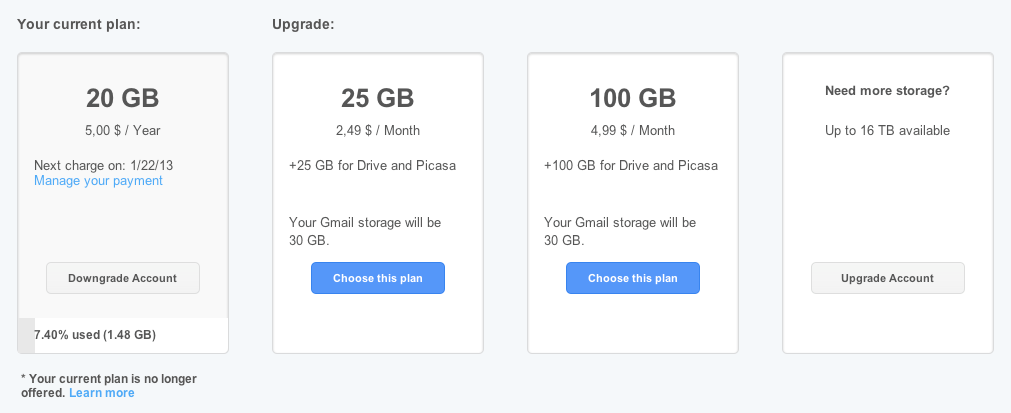Click the Up to 16 TB available text
The image size is (1011, 413).
point(887,131)
